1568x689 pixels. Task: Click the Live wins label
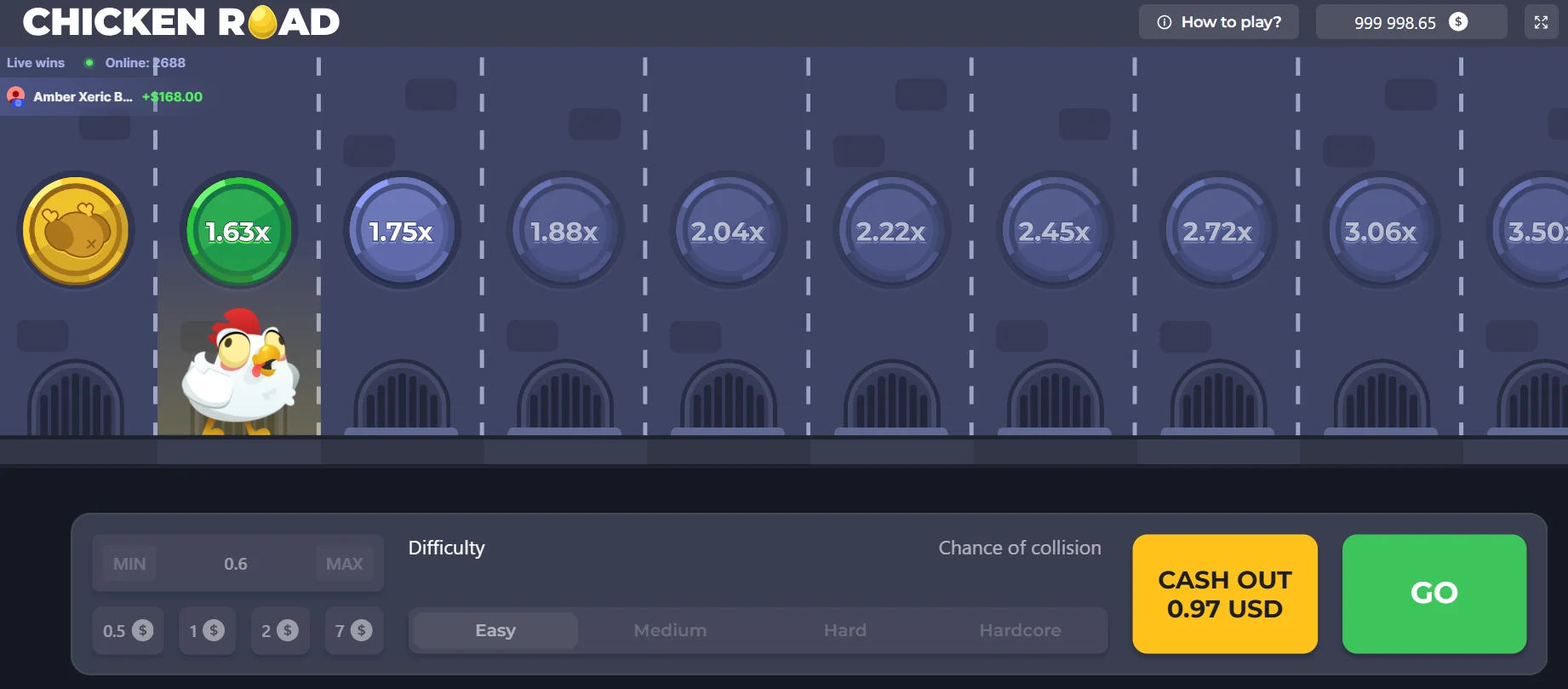(36, 63)
